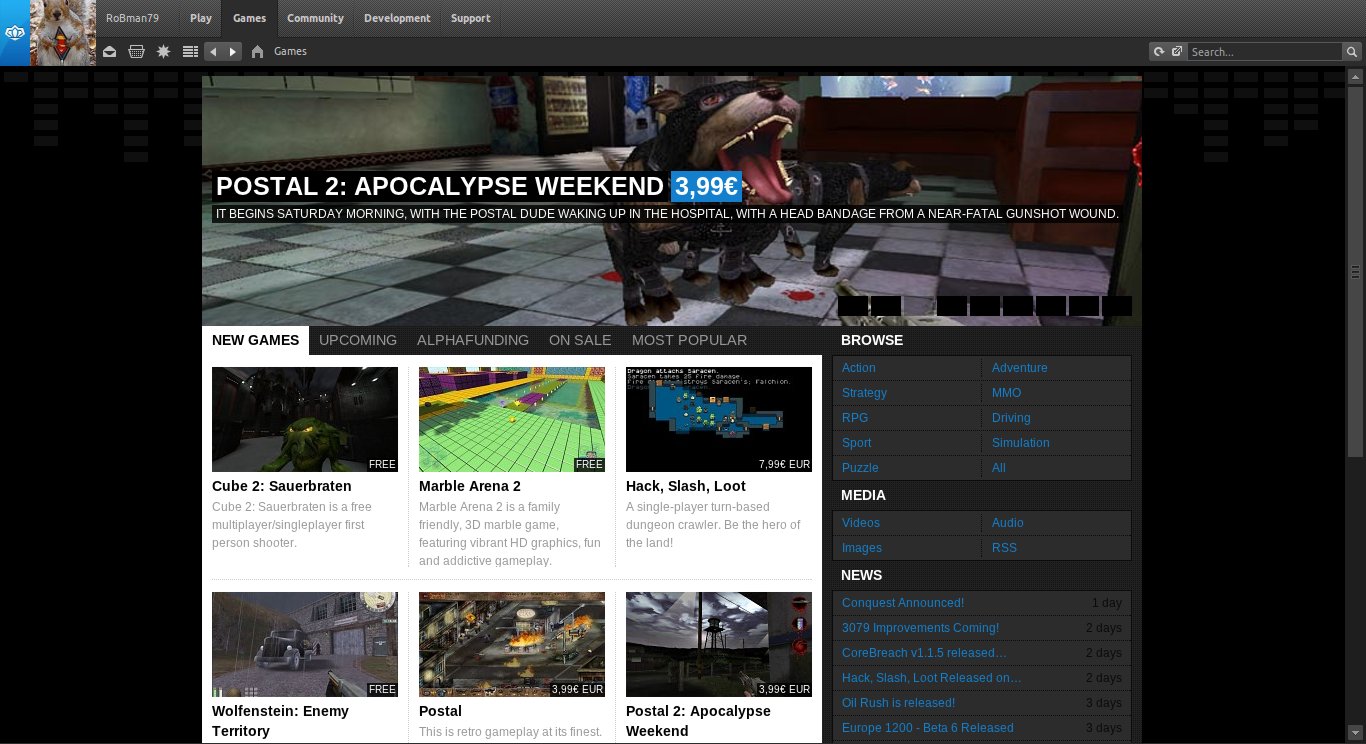
Task: Open the Conquest Announced! news link
Action: tap(903, 603)
